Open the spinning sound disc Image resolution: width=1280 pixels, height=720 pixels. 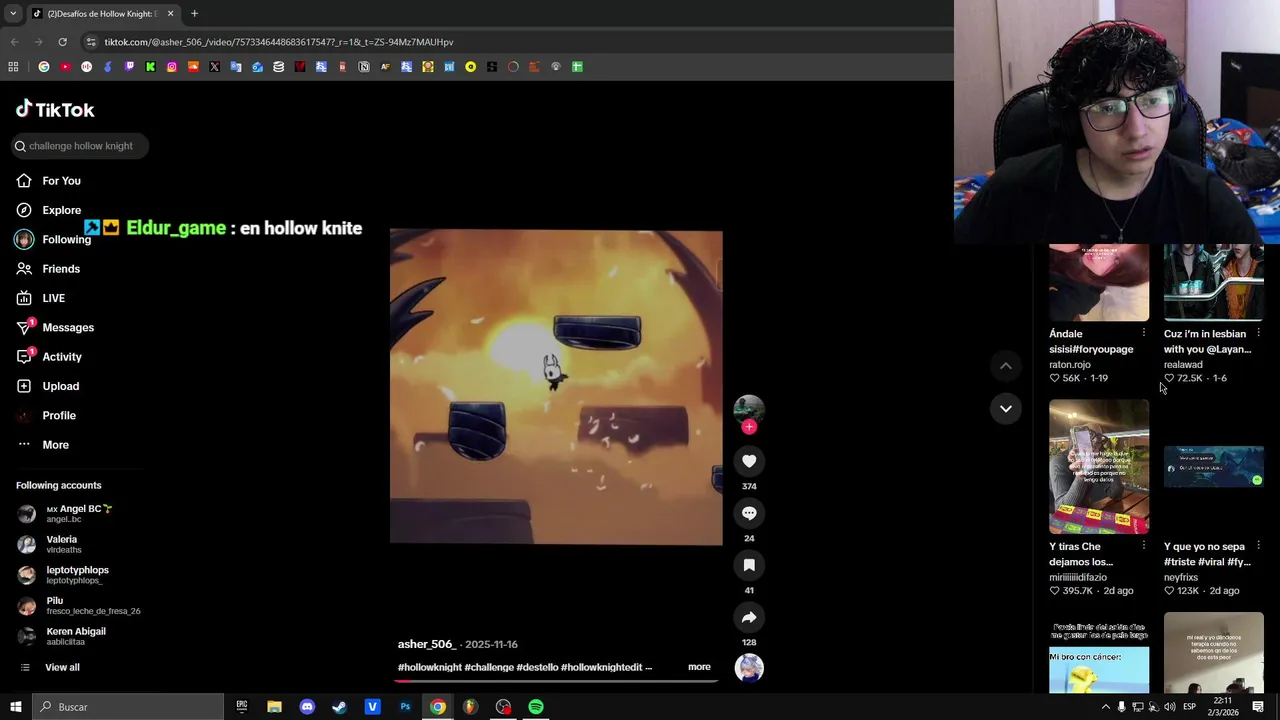click(x=749, y=668)
